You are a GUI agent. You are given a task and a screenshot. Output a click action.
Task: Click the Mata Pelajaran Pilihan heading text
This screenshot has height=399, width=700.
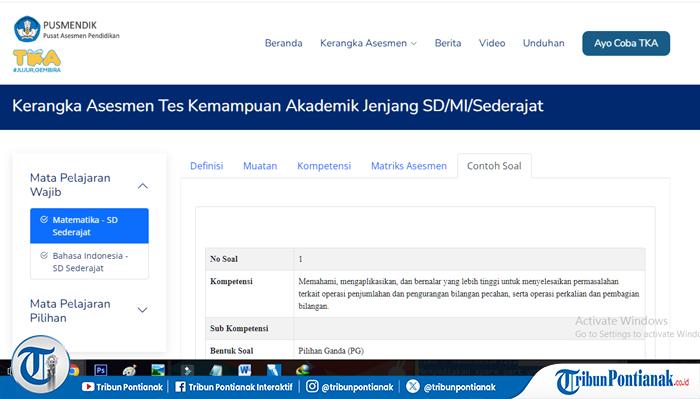coord(70,311)
